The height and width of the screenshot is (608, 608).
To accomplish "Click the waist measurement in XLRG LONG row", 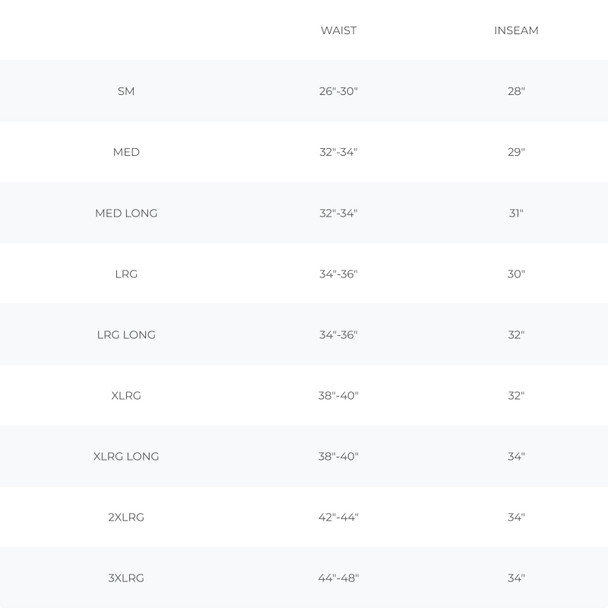I will click(x=338, y=457).
